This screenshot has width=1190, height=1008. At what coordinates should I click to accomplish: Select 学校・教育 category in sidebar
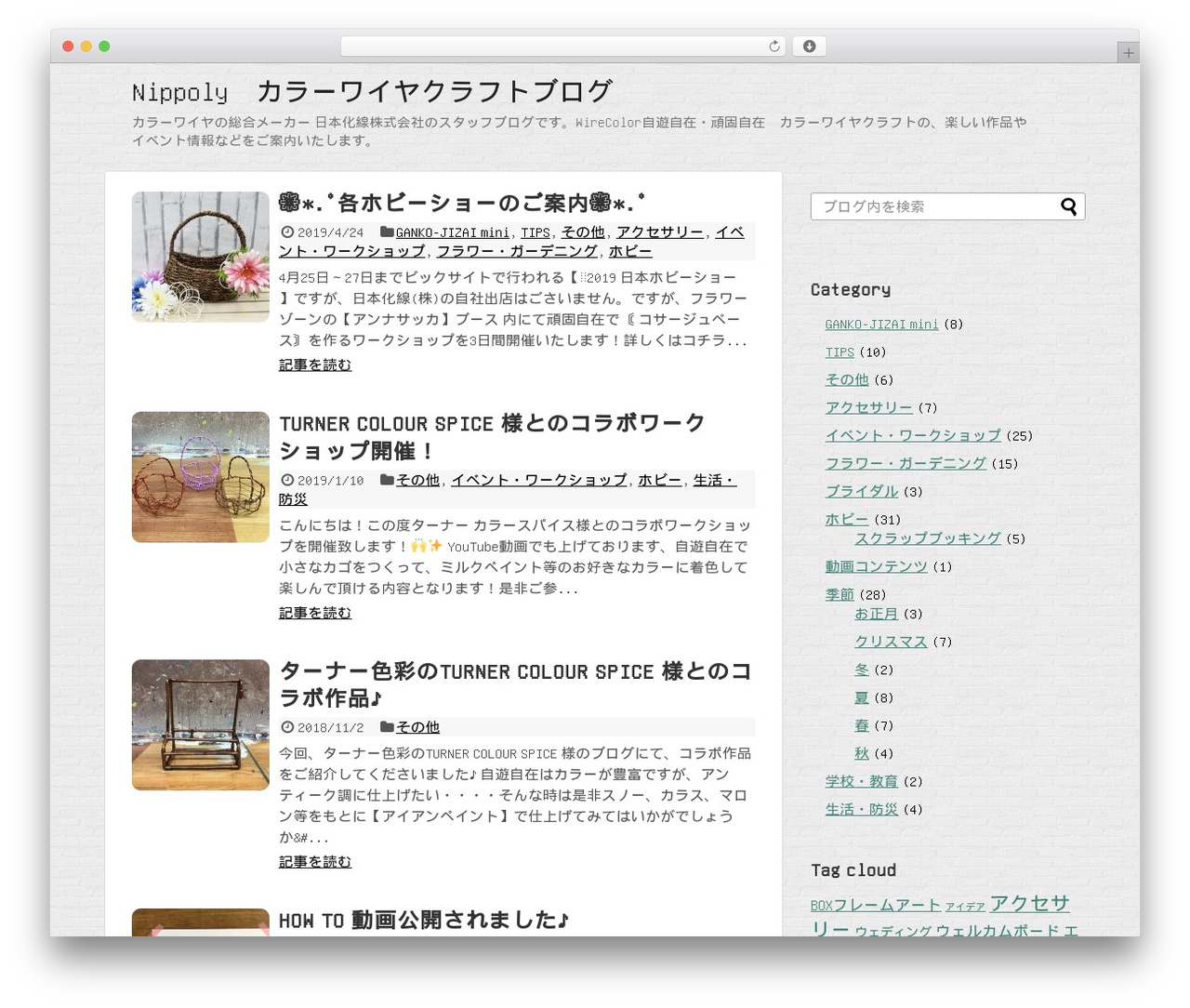click(862, 782)
